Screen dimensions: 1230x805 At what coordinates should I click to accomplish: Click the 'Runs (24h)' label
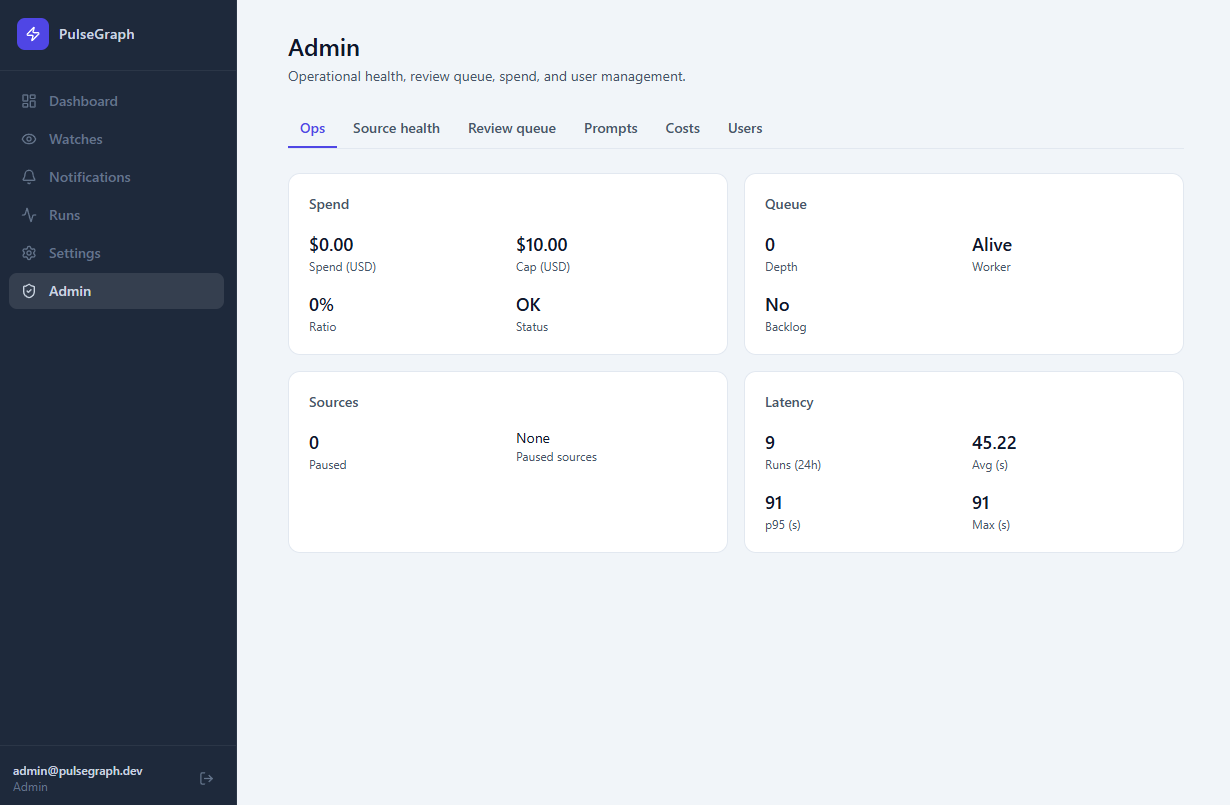(793, 465)
